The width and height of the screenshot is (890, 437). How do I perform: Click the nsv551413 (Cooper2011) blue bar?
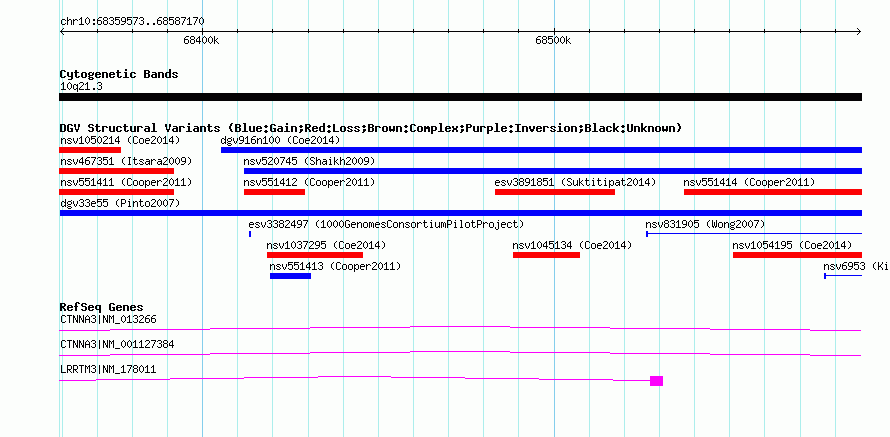290,276
